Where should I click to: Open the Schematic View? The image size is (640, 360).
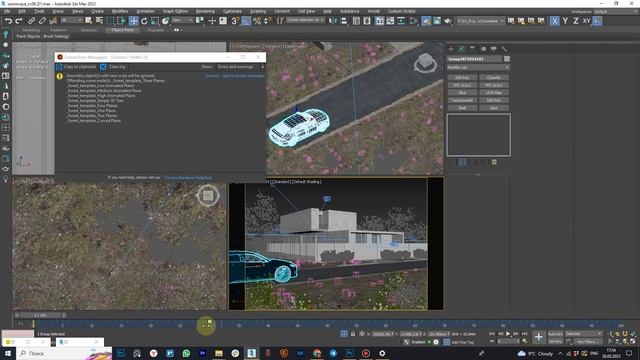pos(401,21)
